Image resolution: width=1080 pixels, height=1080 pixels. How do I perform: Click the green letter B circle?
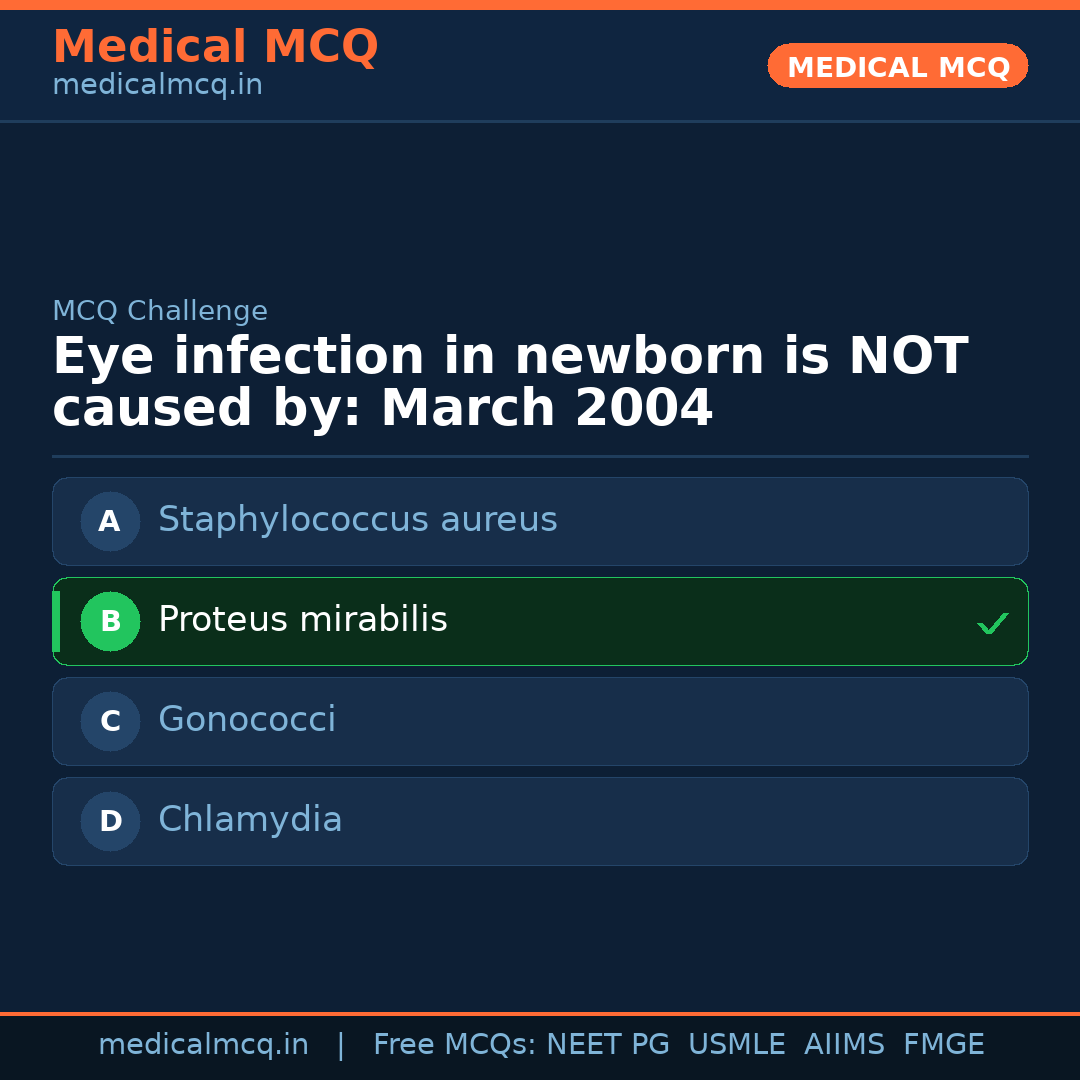pyautogui.click(x=110, y=621)
